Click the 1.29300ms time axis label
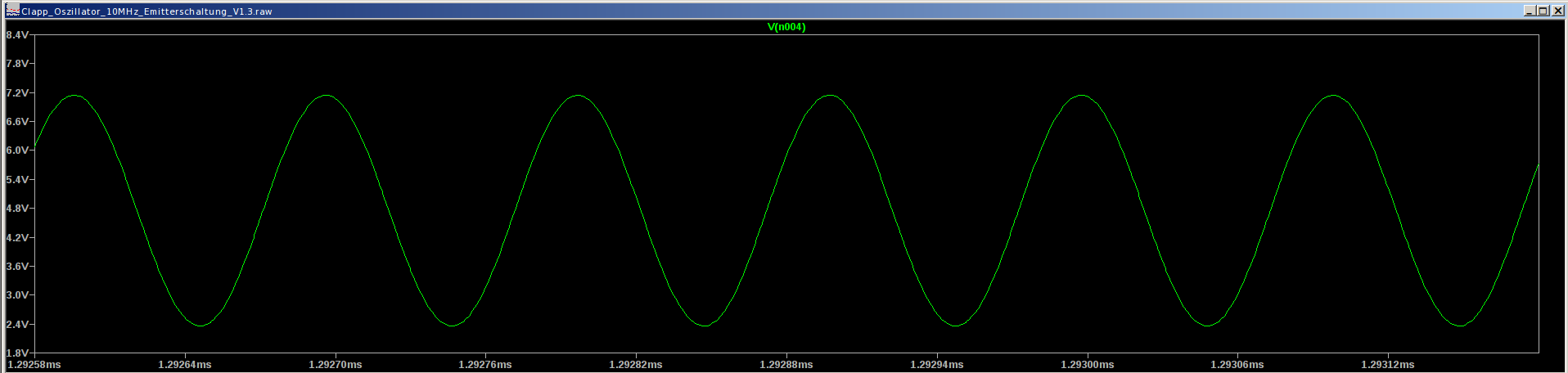This screenshot has height=373, width=1568. (x=1088, y=364)
